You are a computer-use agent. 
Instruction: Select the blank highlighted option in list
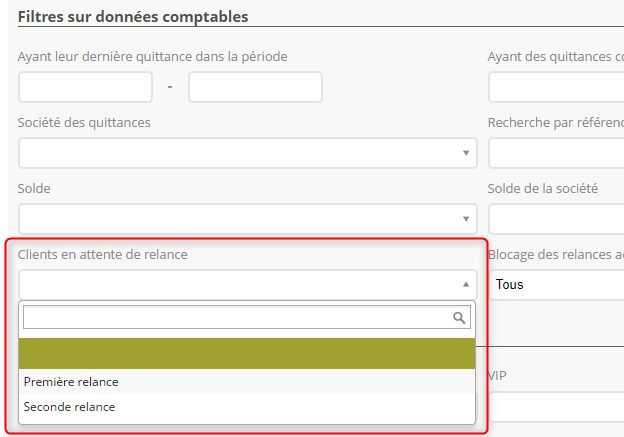tap(247, 354)
